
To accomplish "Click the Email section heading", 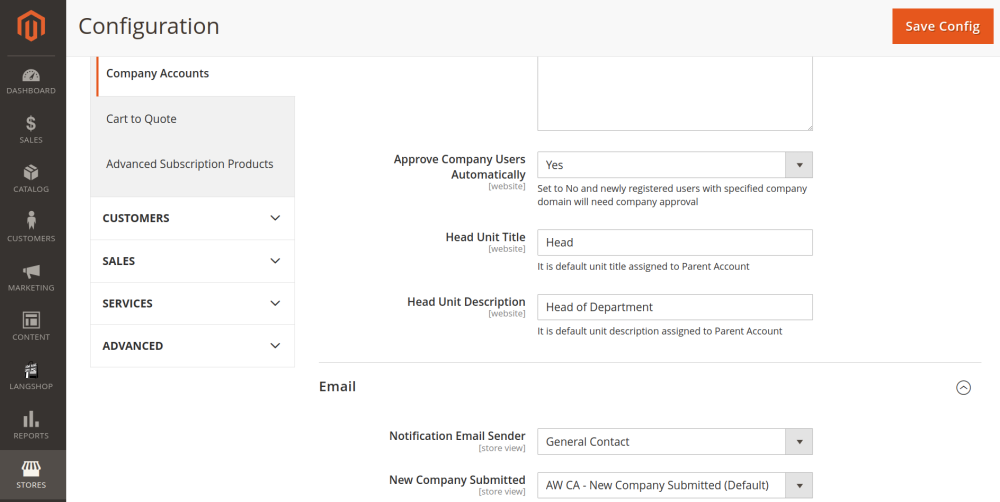I will coord(337,387).
